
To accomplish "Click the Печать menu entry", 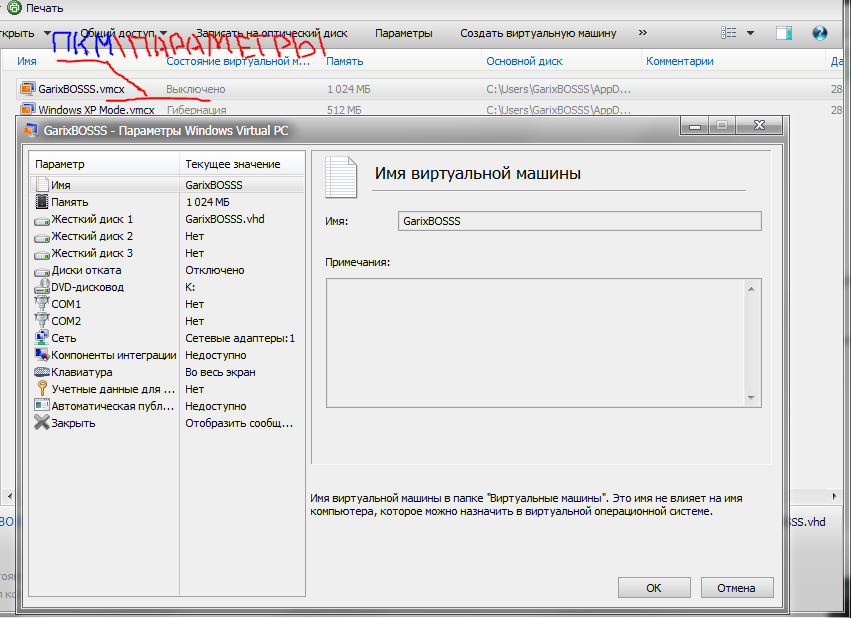I will pyautogui.click(x=45, y=8).
